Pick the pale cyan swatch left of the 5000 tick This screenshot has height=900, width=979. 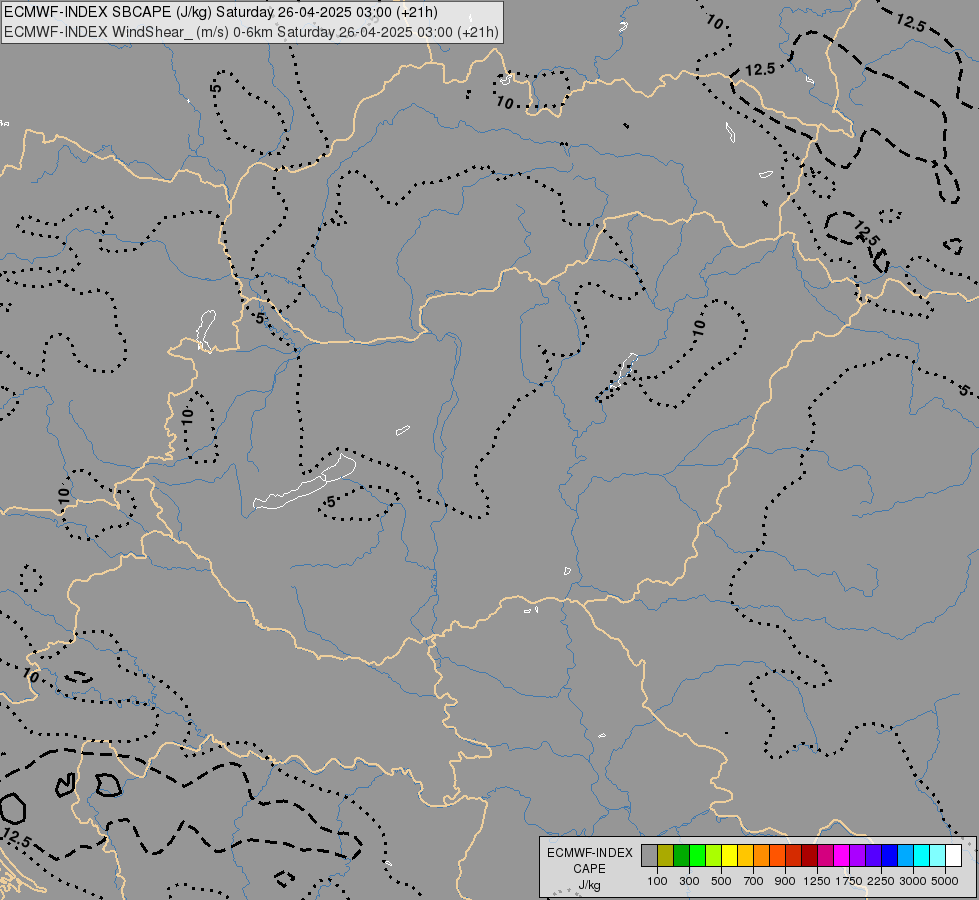938,855
